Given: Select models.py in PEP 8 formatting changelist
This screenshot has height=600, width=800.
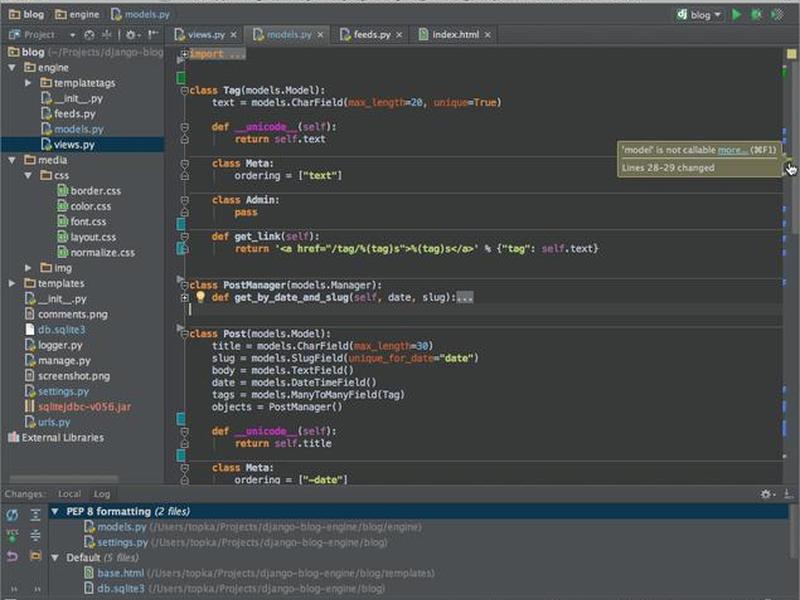Looking at the screenshot, I should point(253,527).
